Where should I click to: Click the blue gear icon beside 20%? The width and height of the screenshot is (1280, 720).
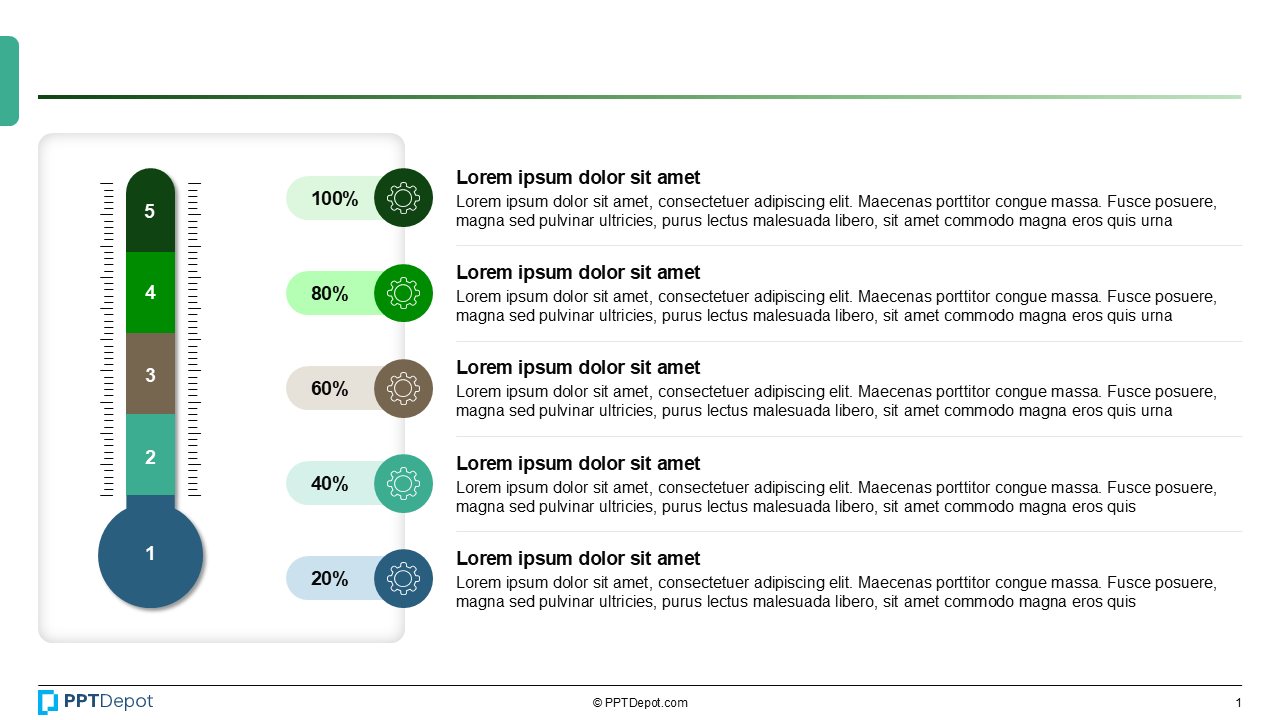[403, 579]
